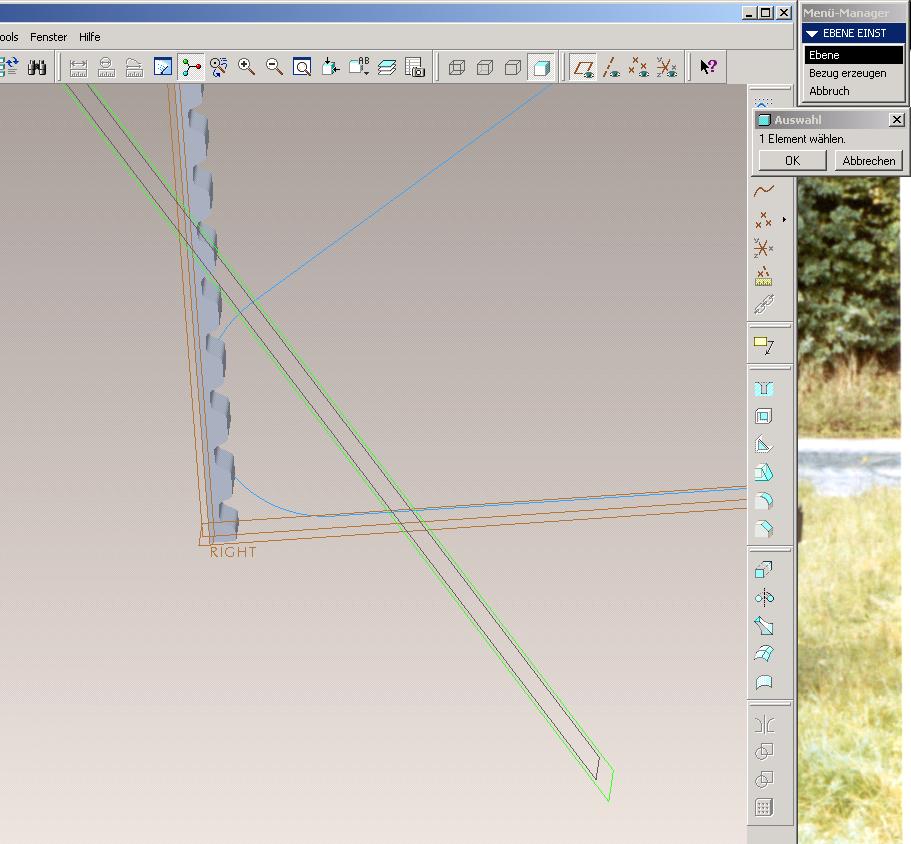Confirm Auswahl dialog with OK

pyautogui.click(x=792, y=161)
